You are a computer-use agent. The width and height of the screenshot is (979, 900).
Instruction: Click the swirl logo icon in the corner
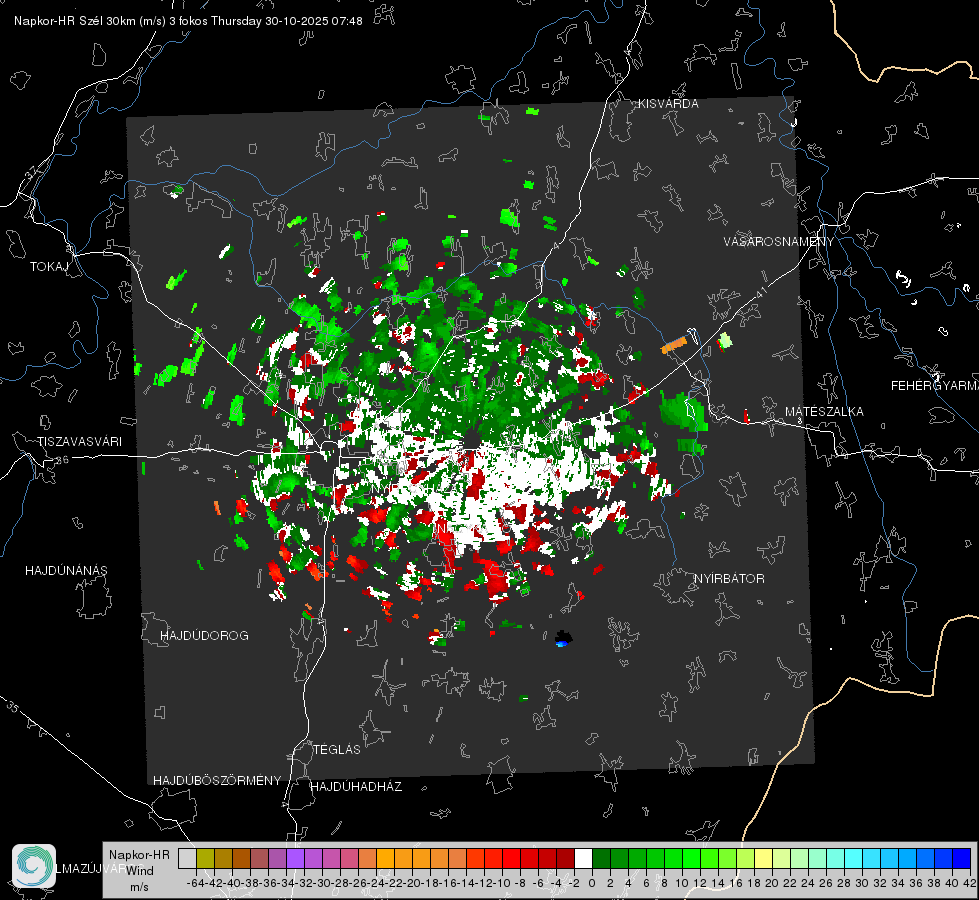point(34,866)
